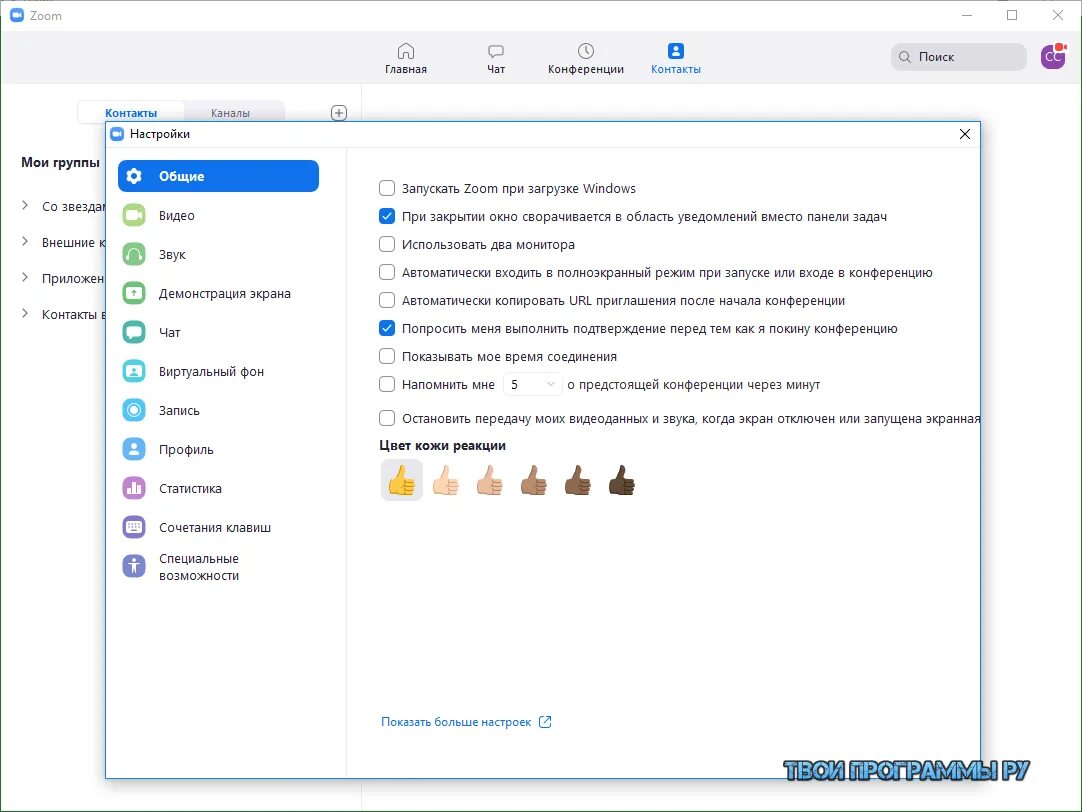Image resolution: width=1082 pixels, height=812 pixels.
Task: Click the Zoom logo in the main title bar
Action: click(x=17, y=15)
